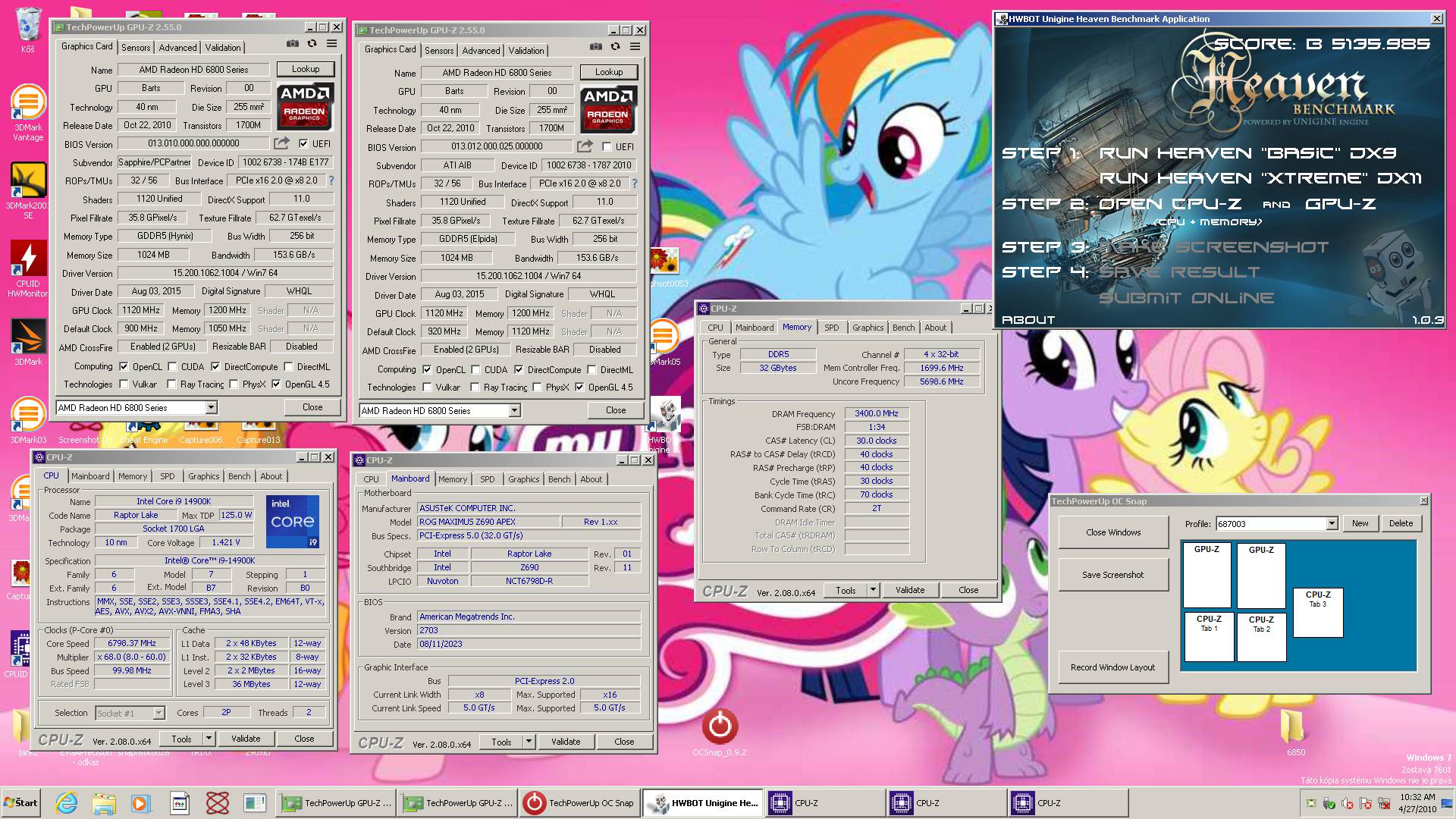Image resolution: width=1456 pixels, height=819 pixels.
Task: Expand the Socket #1 selection dropdown
Action: (x=158, y=714)
